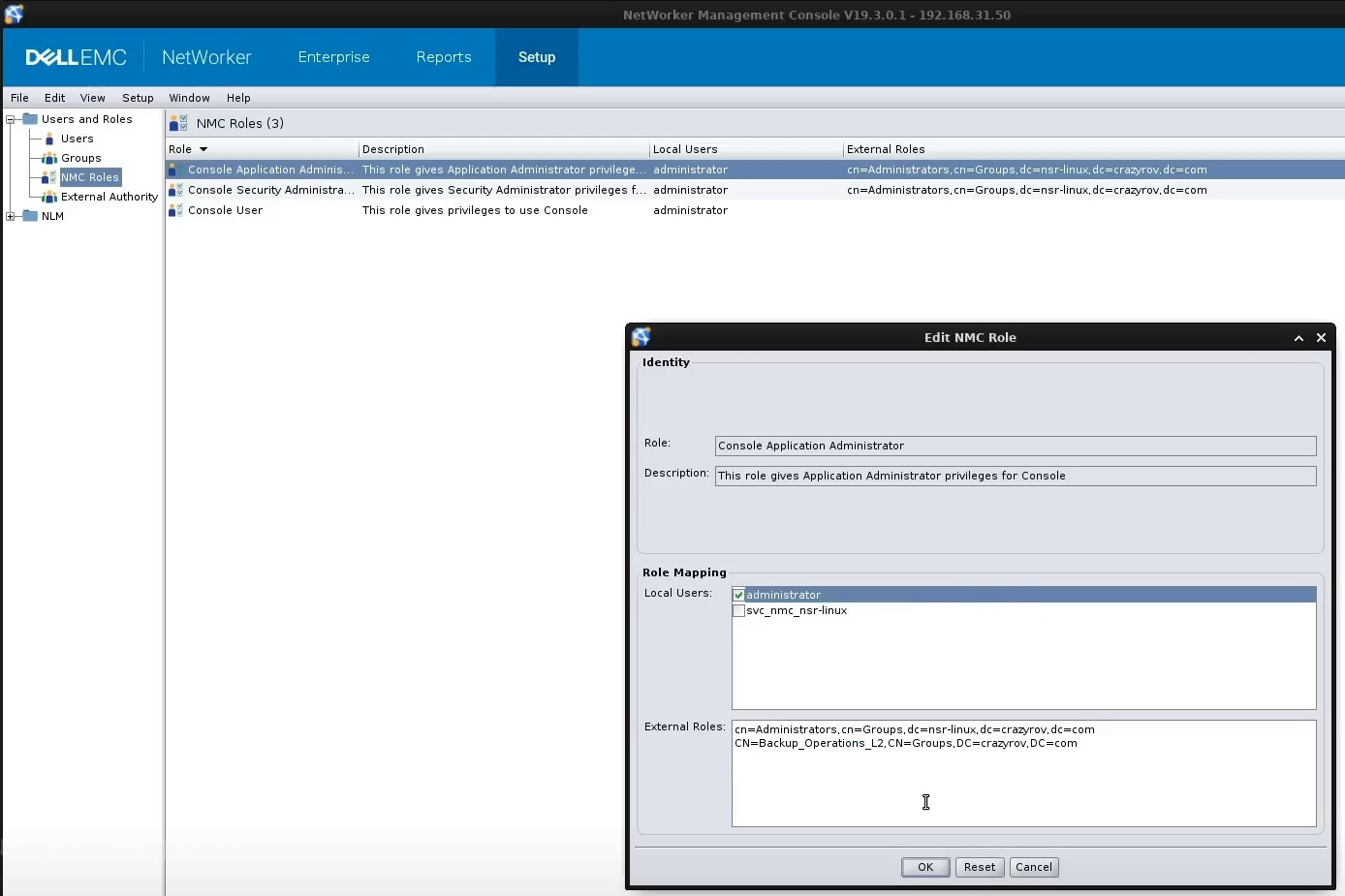This screenshot has width=1345, height=896.
Task: Click the Backup_Operations_L2 external role line
Action: tap(906, 744)
